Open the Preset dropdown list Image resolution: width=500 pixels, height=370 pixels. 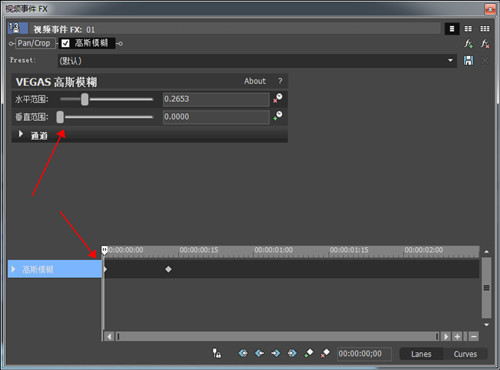point(450,61)
